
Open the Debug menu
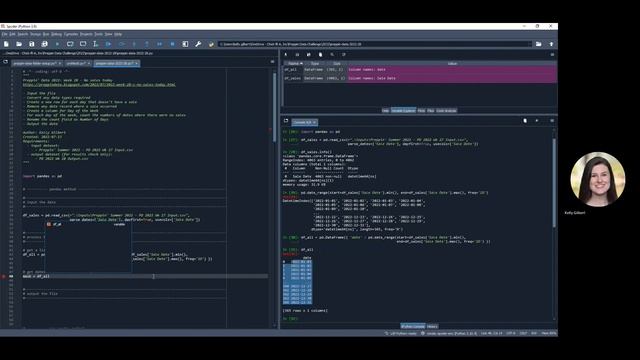coord(56,34)
